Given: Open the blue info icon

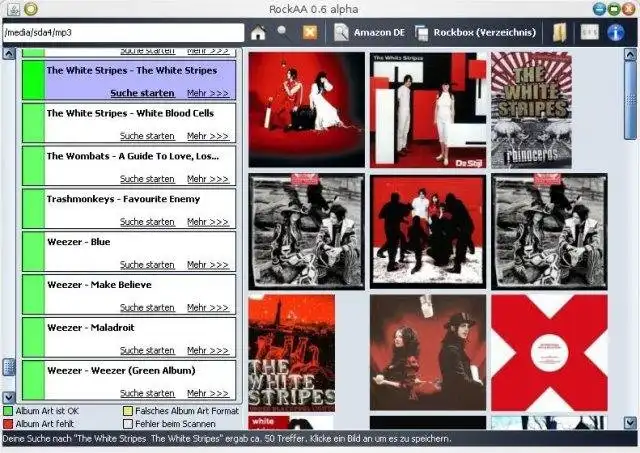Looking at the screenshot, I should [x=616, y=32].
